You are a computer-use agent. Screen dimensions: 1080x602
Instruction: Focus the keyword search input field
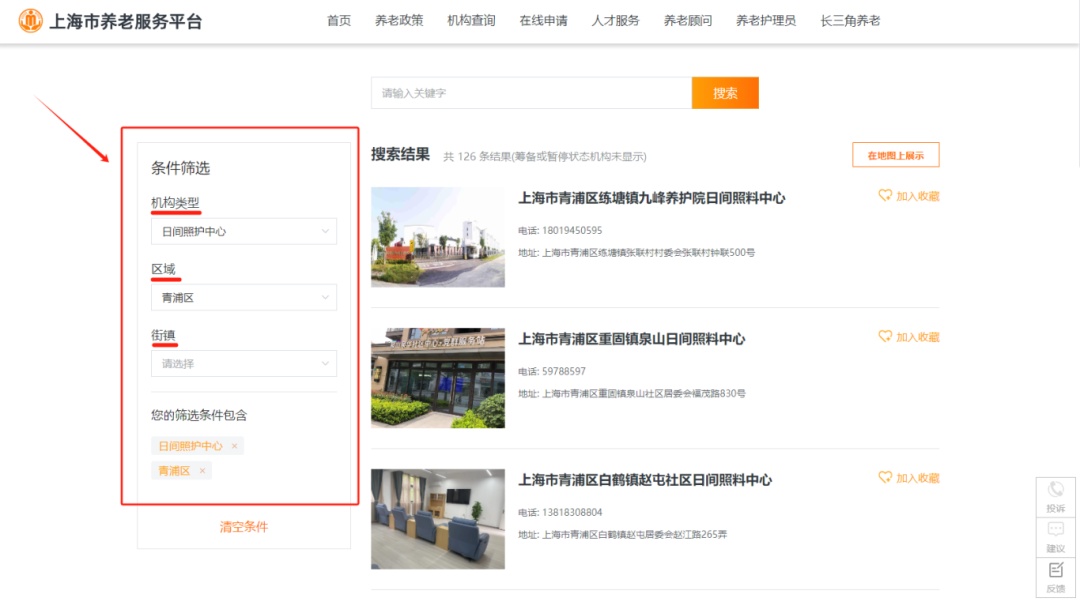pyautogui.click(x=531, y=93)
